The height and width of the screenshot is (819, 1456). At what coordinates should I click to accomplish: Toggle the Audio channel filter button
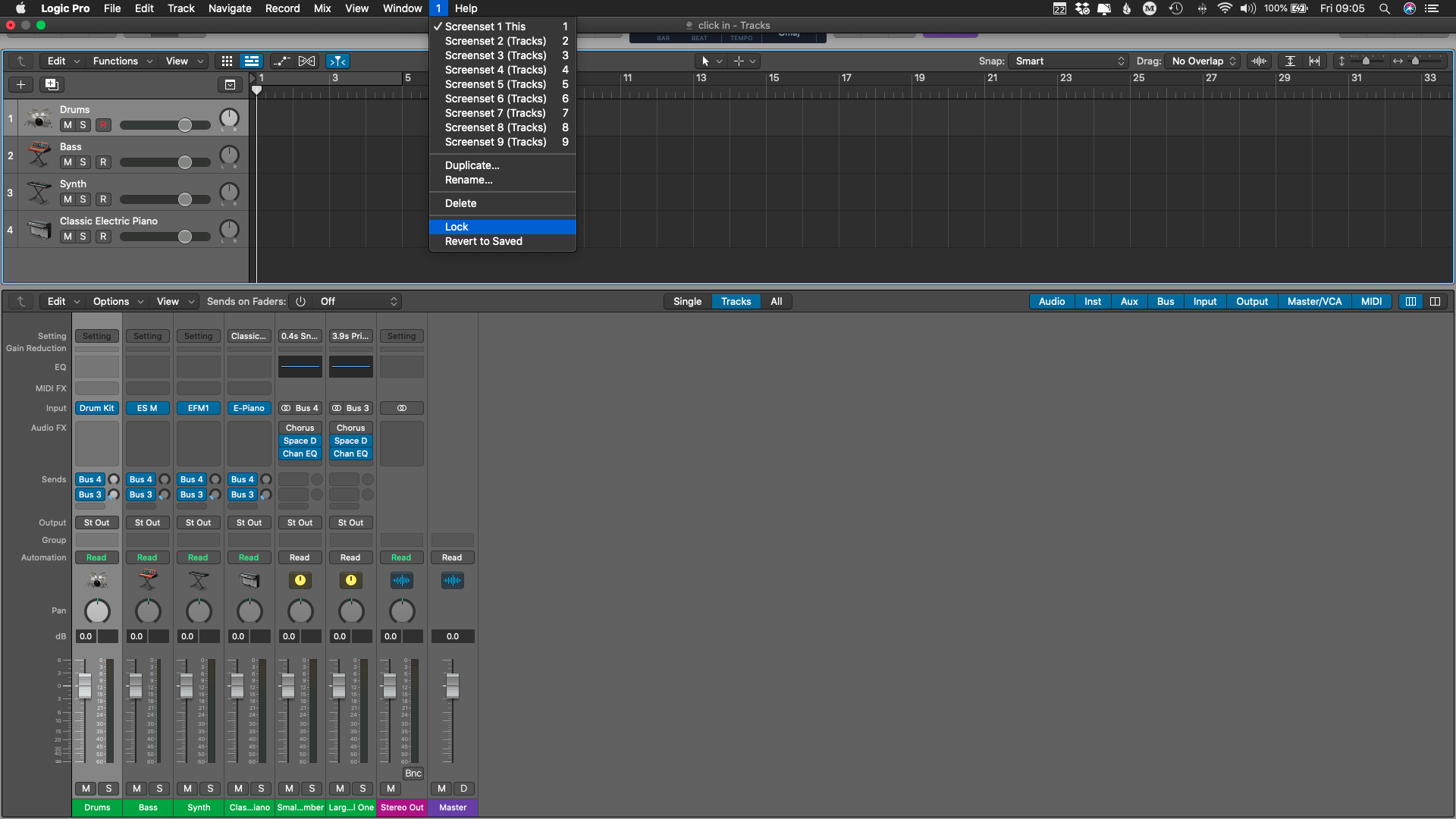pos(1052,301)
